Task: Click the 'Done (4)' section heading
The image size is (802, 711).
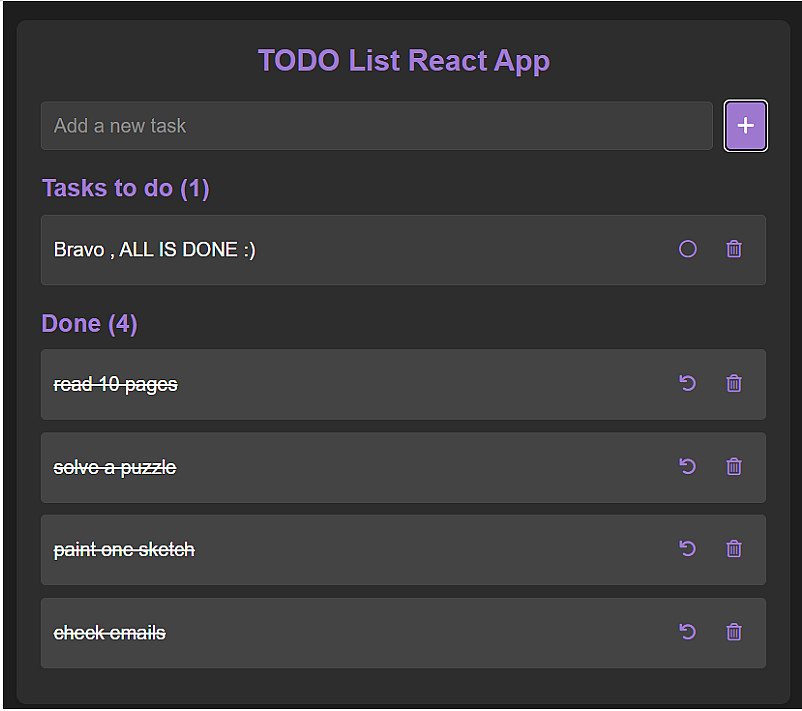Action: point(89,323)
